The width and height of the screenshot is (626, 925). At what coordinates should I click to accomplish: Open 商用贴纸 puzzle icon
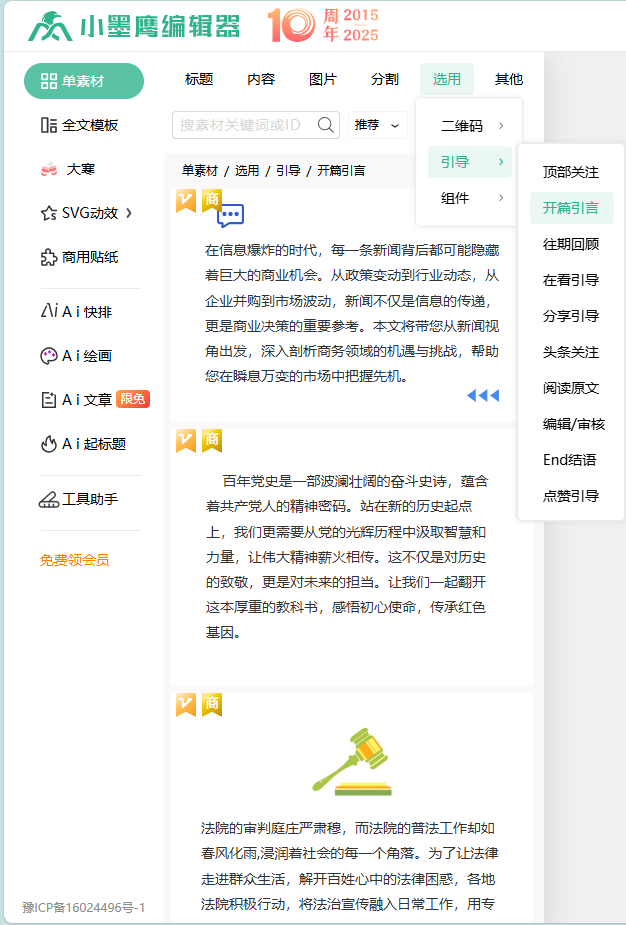[48, 257]
